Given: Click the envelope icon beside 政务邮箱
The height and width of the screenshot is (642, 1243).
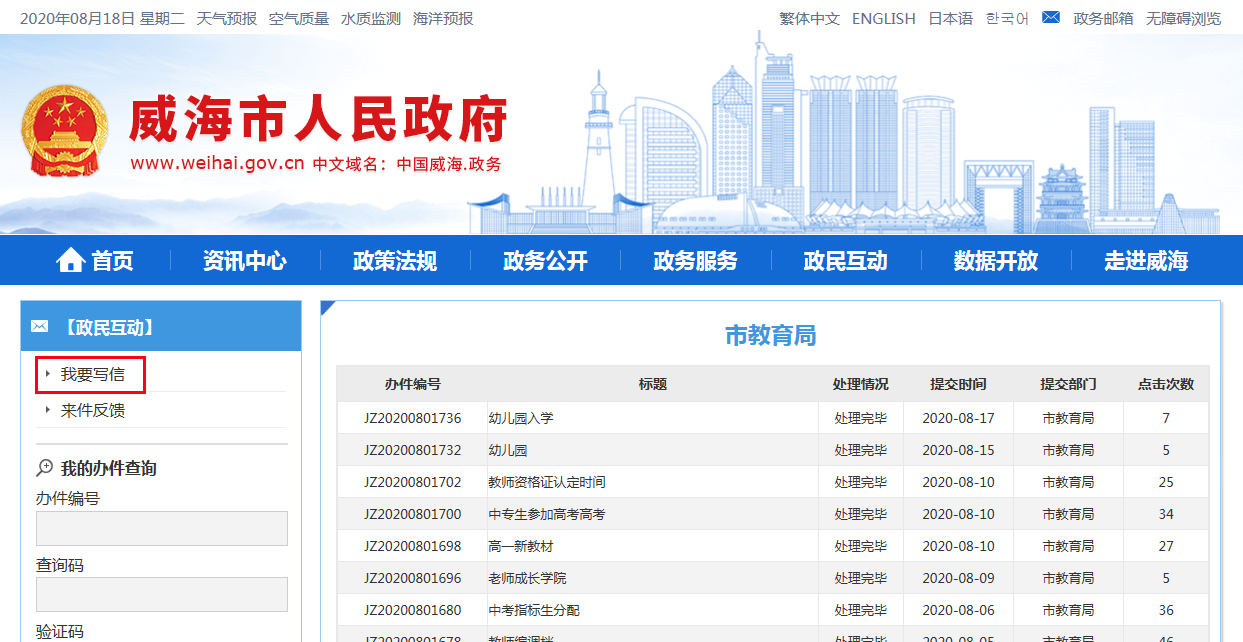Looking at the screenshot, I should click(x=1050, y=18).
